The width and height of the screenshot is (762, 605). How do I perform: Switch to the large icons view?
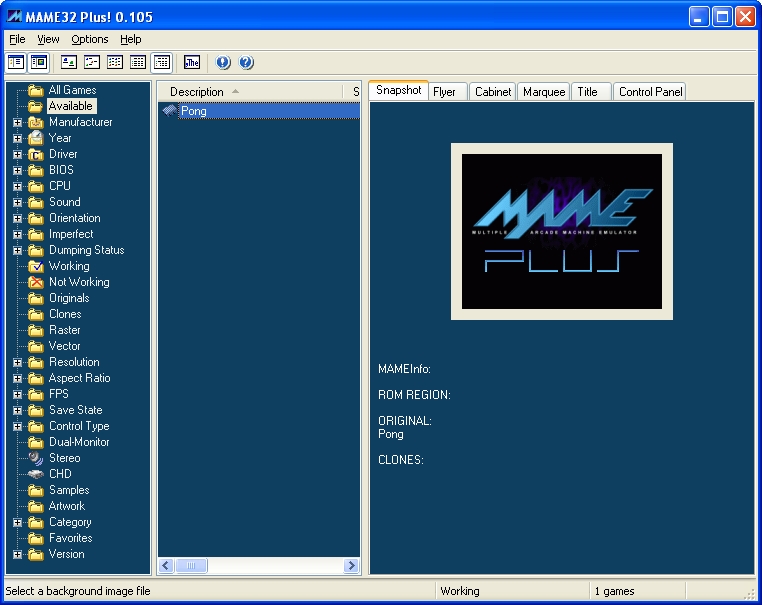click(69, 62)
